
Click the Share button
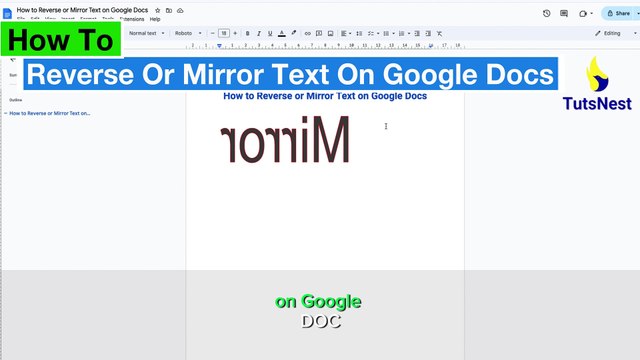pos(619,13)
